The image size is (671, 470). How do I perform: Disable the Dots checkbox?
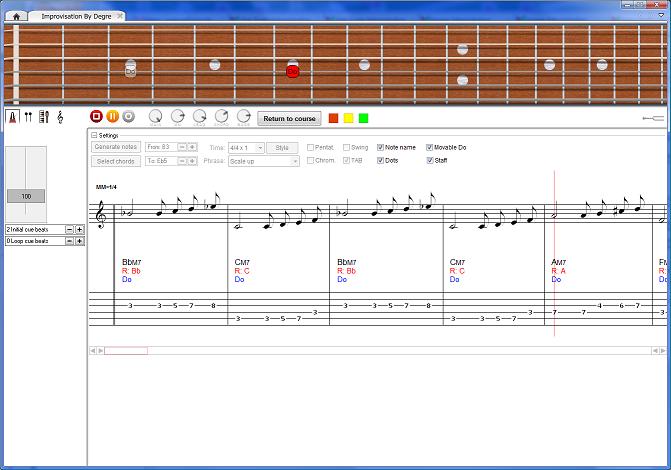pos(380,160)
